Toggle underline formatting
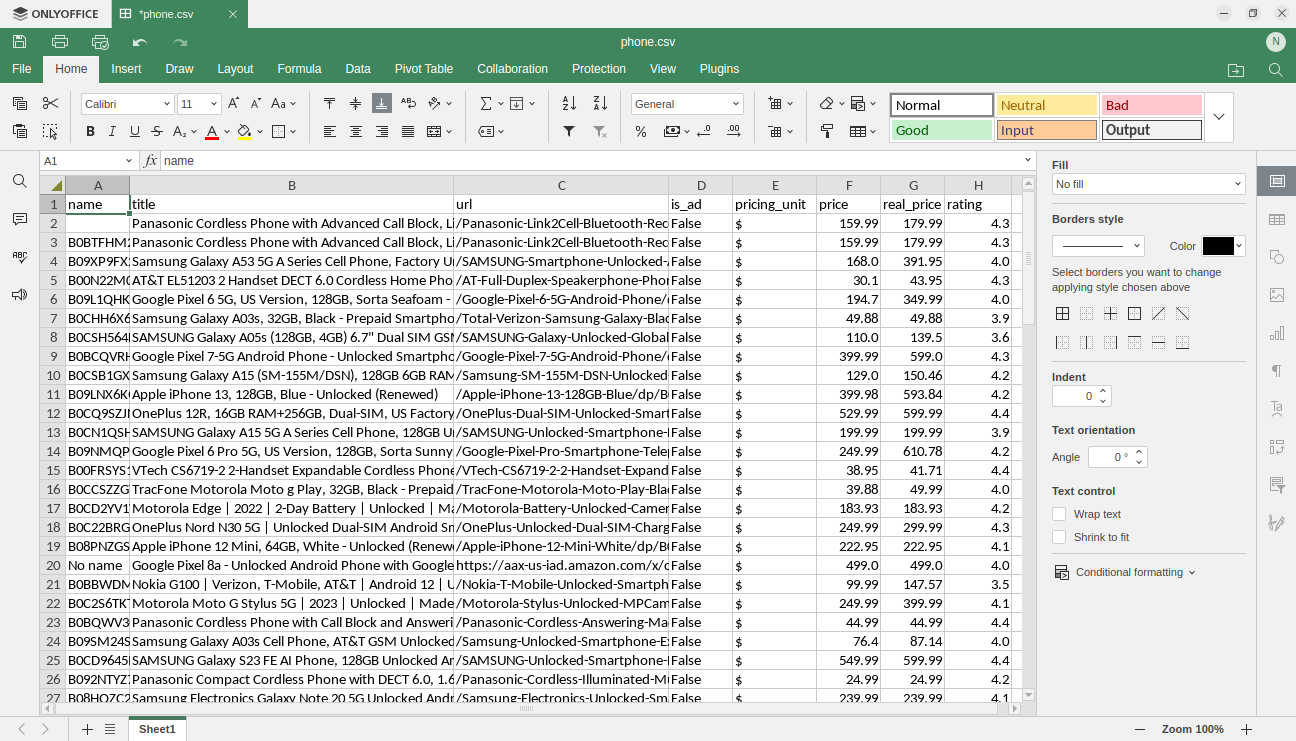This screenshot has height=741, width=1296. pyautogui.click(x=134, y=131)
